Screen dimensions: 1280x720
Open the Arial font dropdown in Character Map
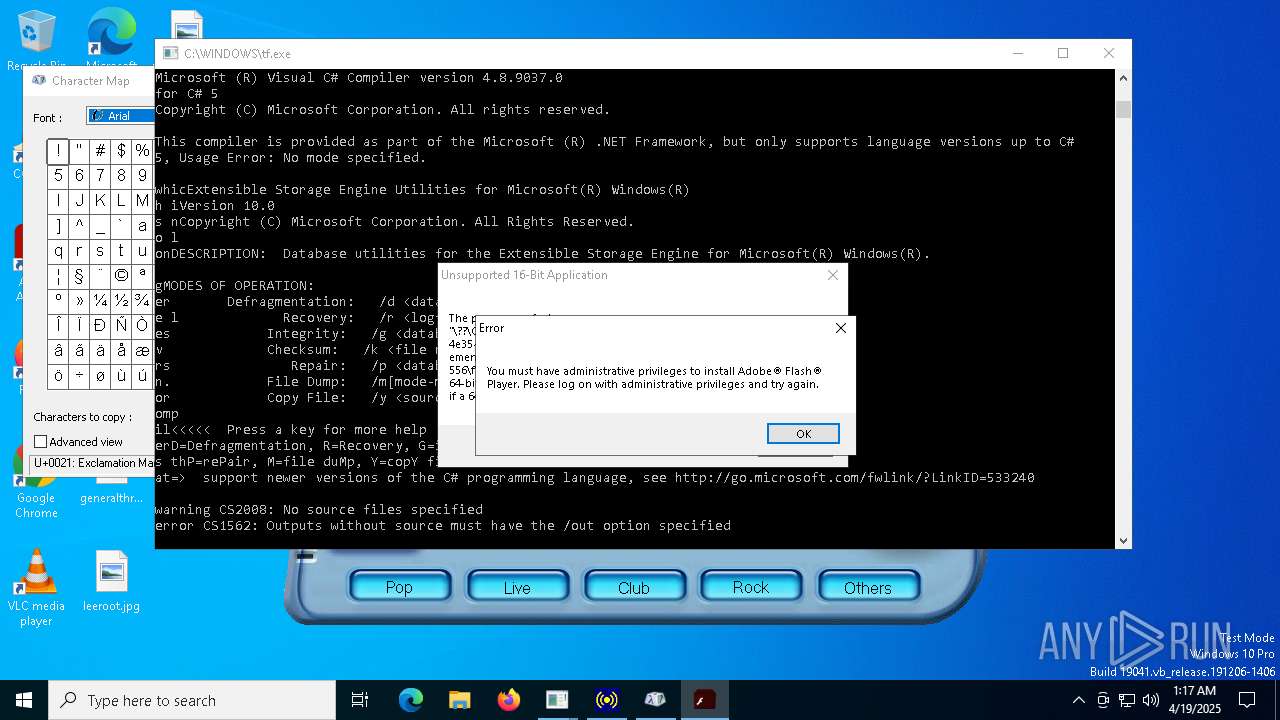[x=120, y=116]
